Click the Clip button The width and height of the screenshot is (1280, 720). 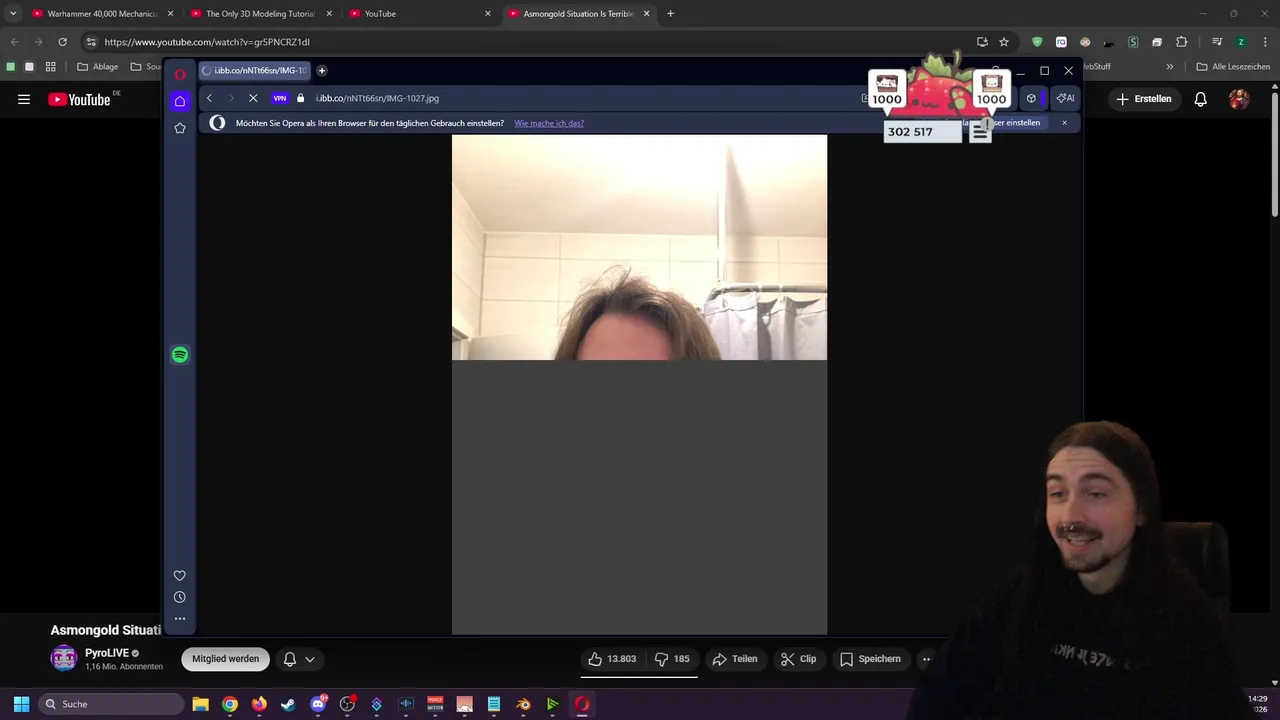(798, 659)
